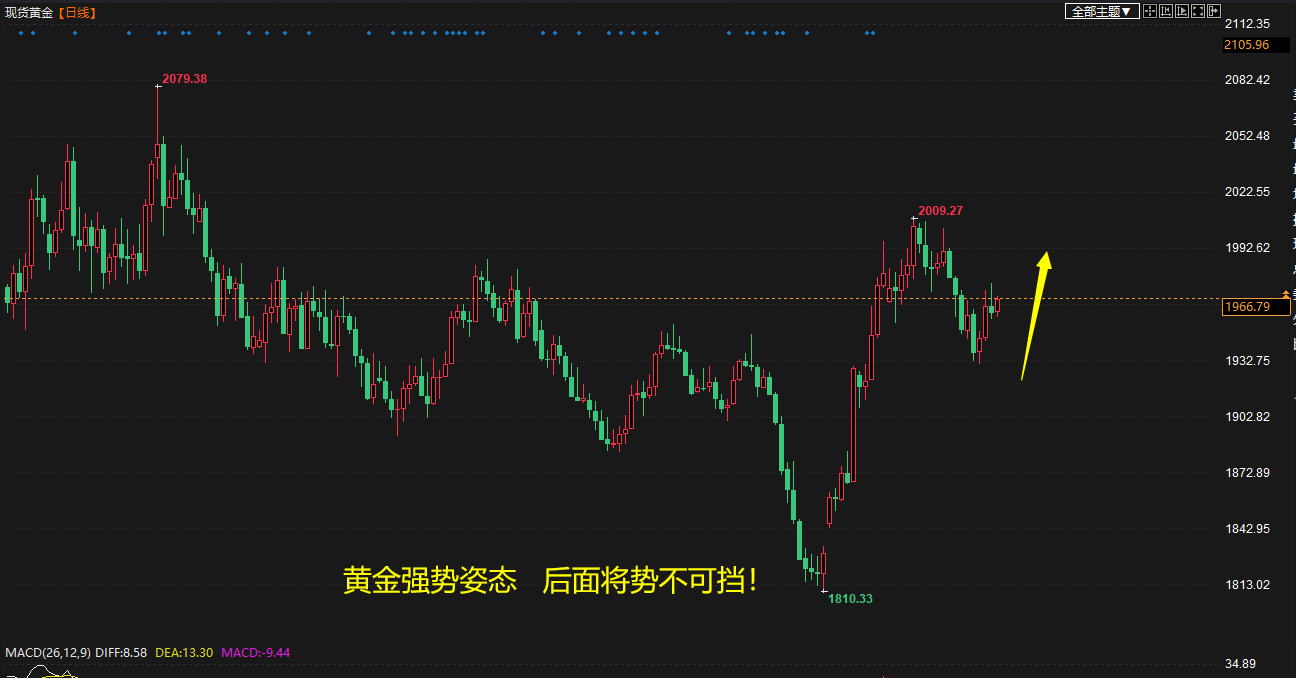The height and width of the screenshot is (678, 1296).
Task: Enable the crosshair cursor icon
Action: pos(1150,11)
